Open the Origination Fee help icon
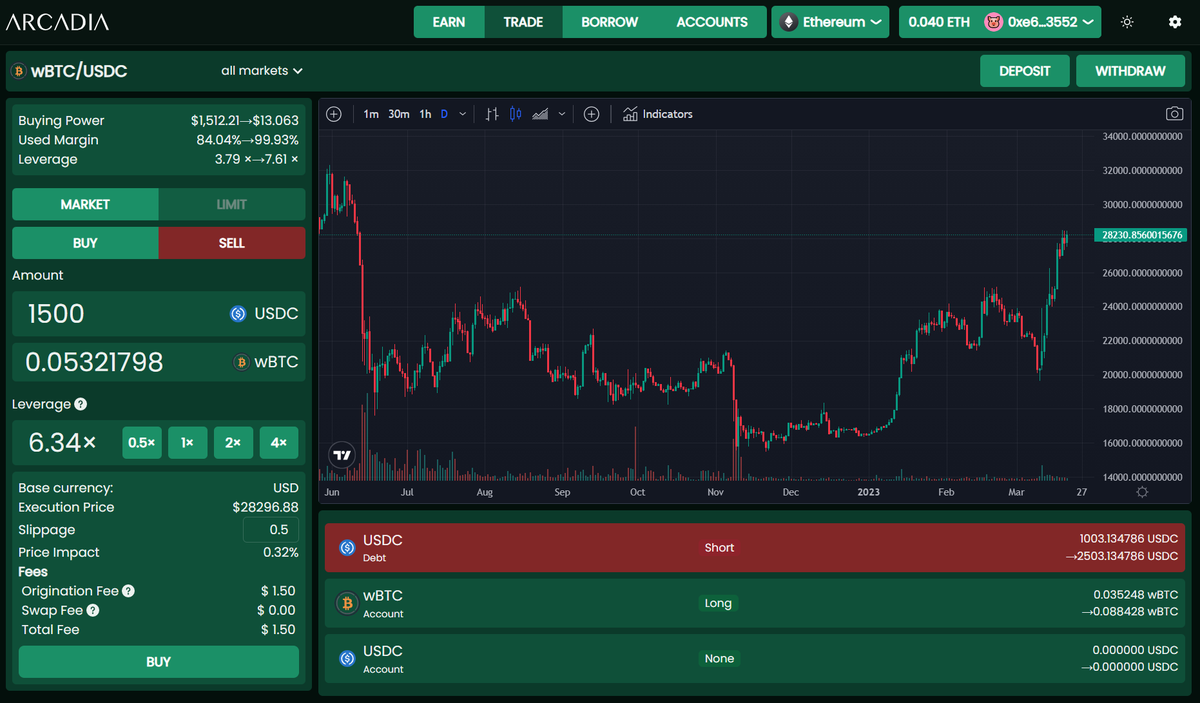The height and width of the screenshot is (703, 1200). coord(129,591)
